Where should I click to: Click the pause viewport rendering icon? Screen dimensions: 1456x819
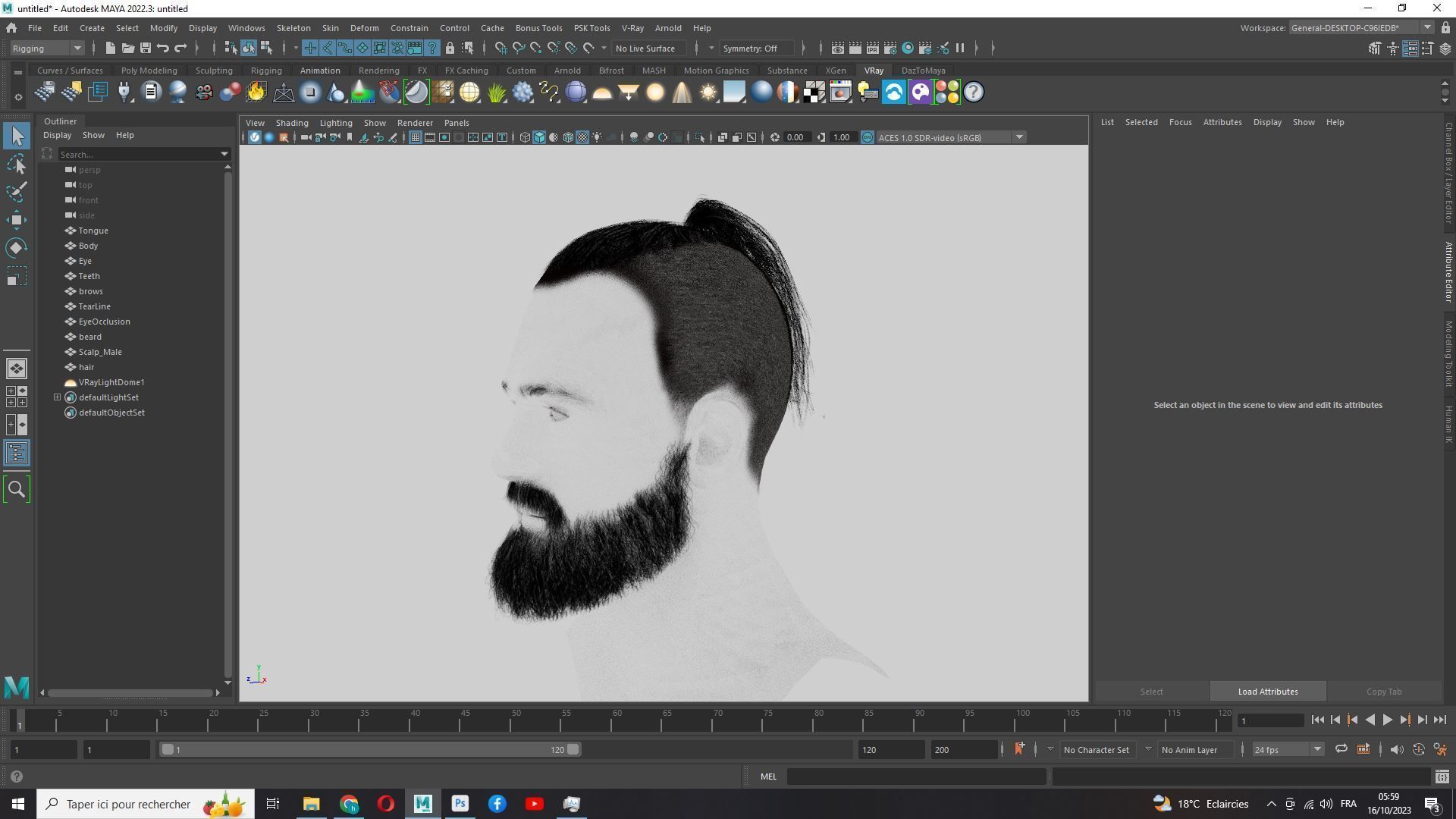960,49
